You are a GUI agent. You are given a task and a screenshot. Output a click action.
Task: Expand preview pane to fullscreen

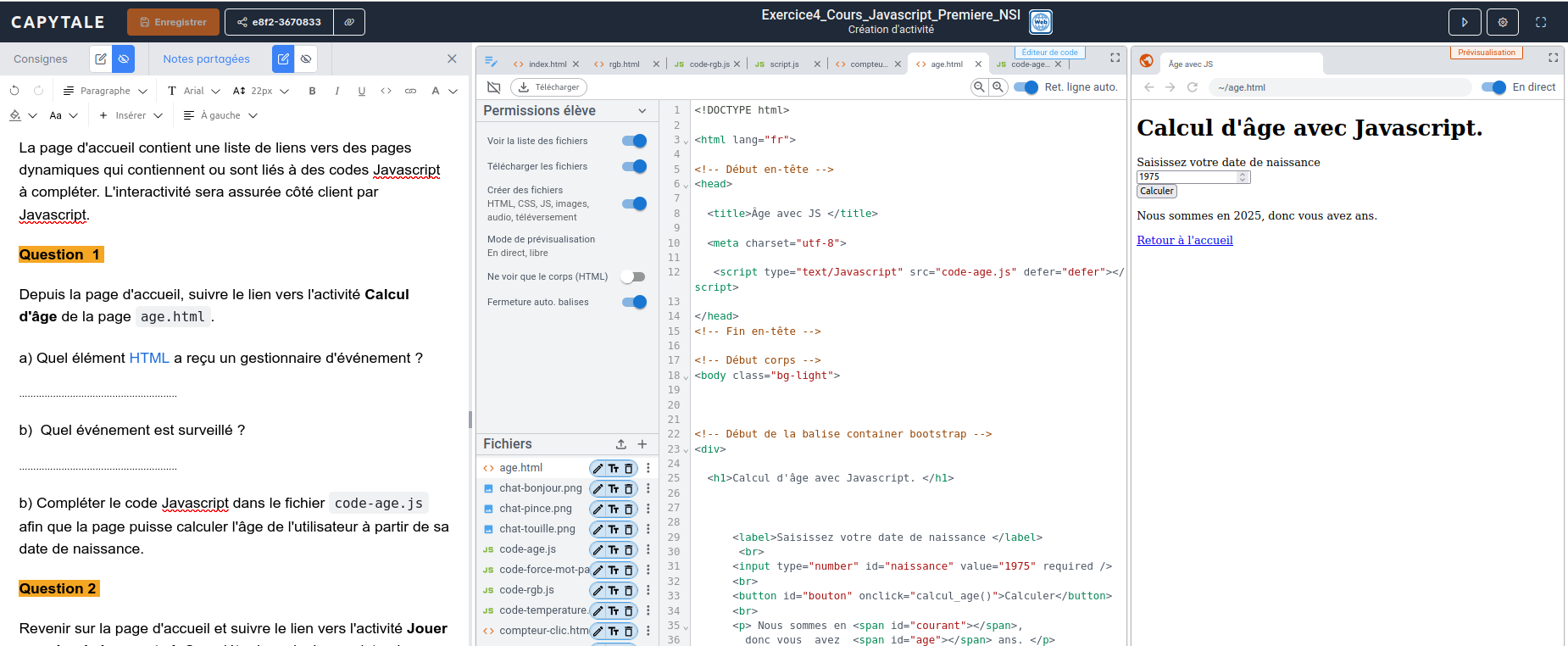1553,58
